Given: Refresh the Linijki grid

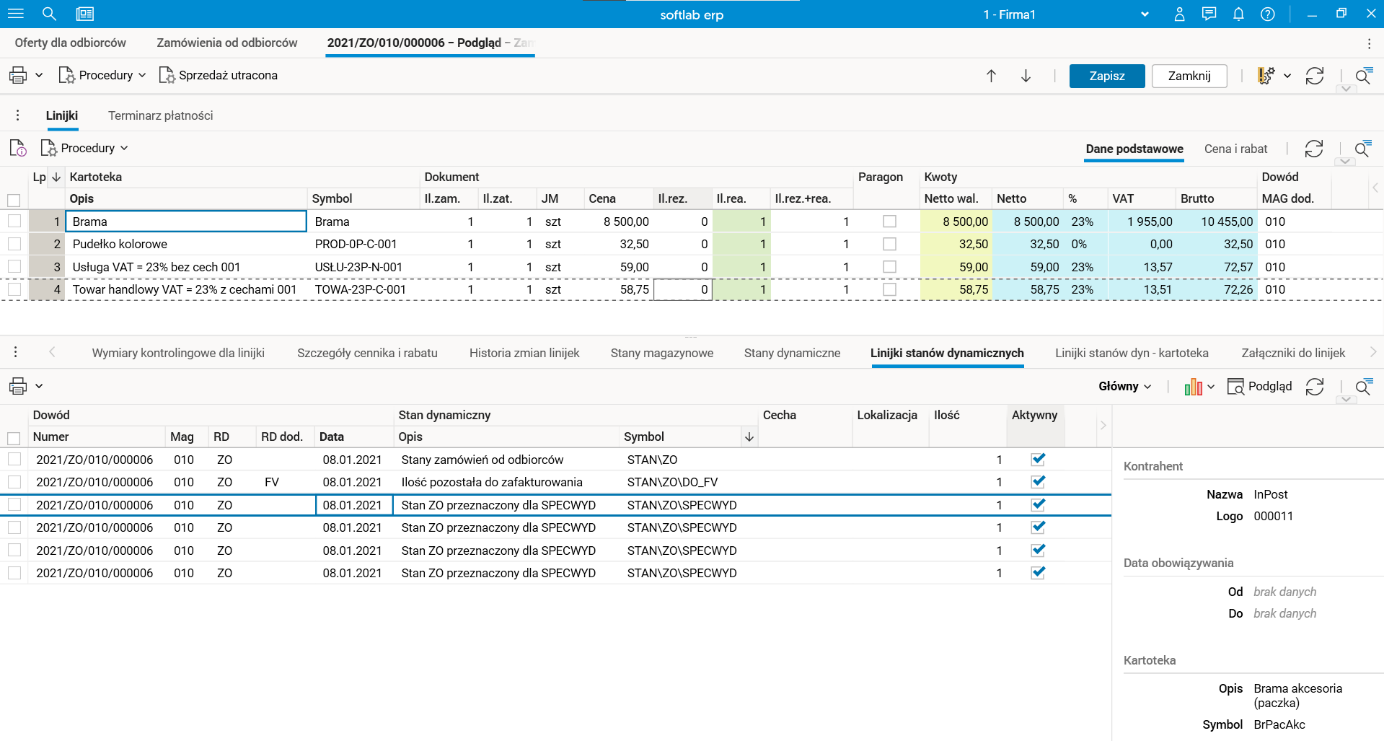Looking at the screenshot, I should pos(1314,149).
